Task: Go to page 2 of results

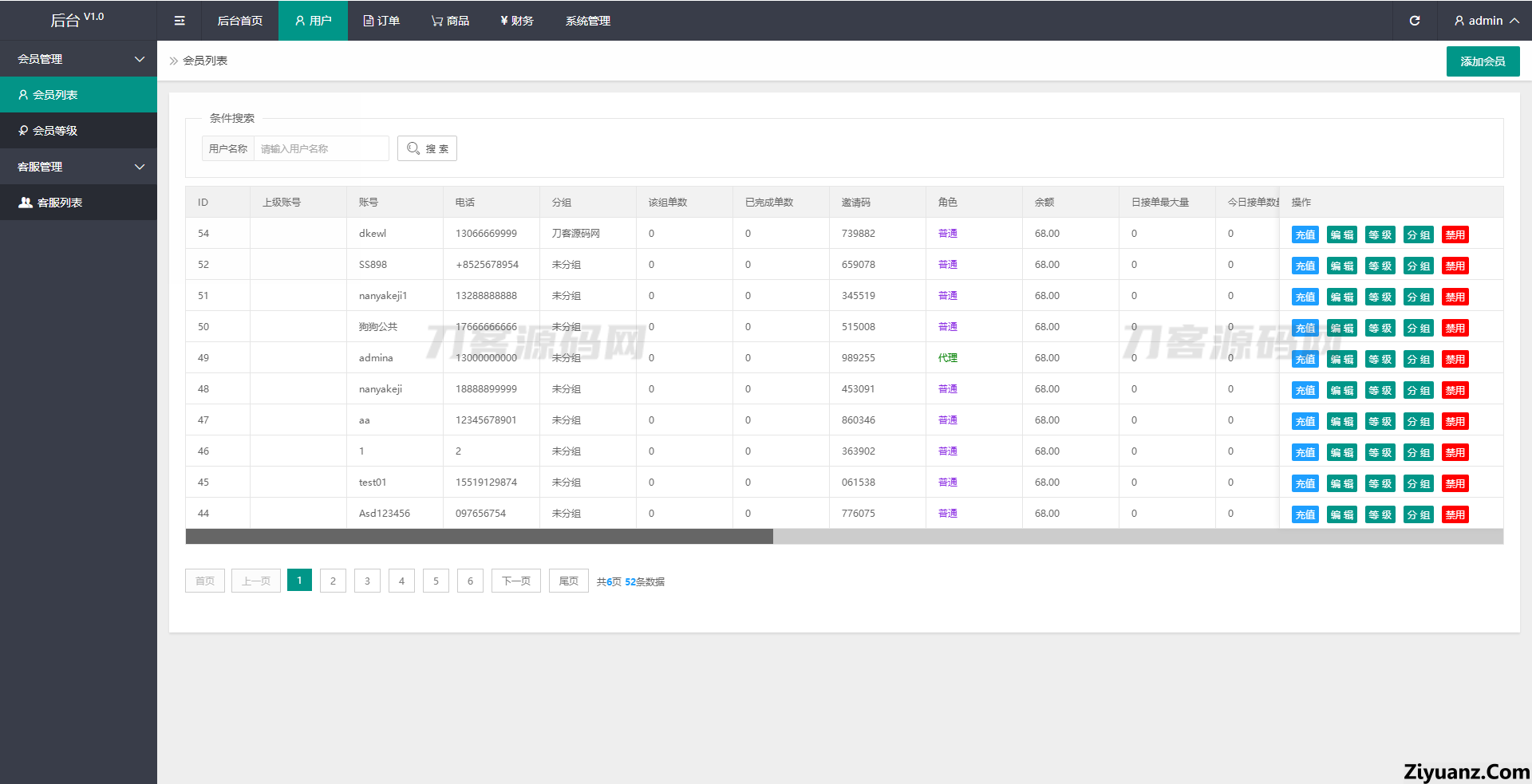Action: pos(333,581)
